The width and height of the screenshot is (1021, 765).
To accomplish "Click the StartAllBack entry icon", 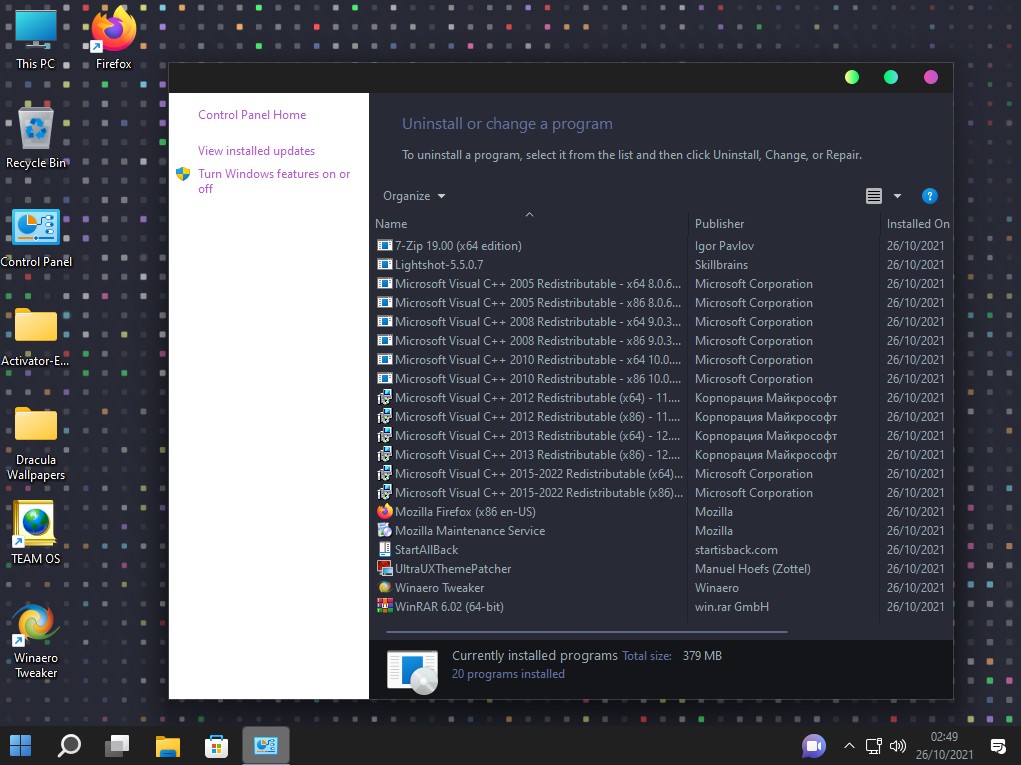I will click(385, 549).
